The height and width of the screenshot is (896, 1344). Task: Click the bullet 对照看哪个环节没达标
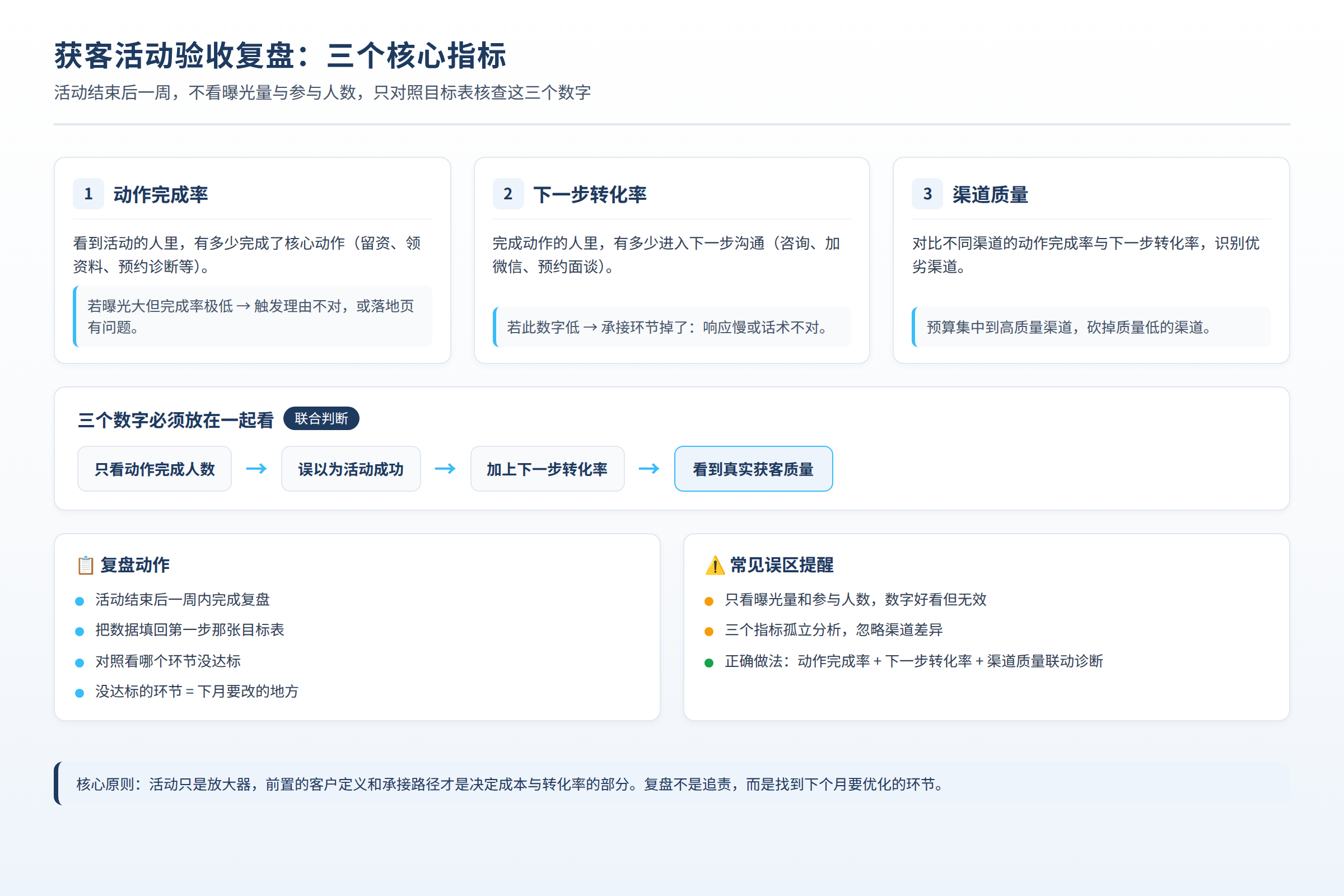(168, 661)
